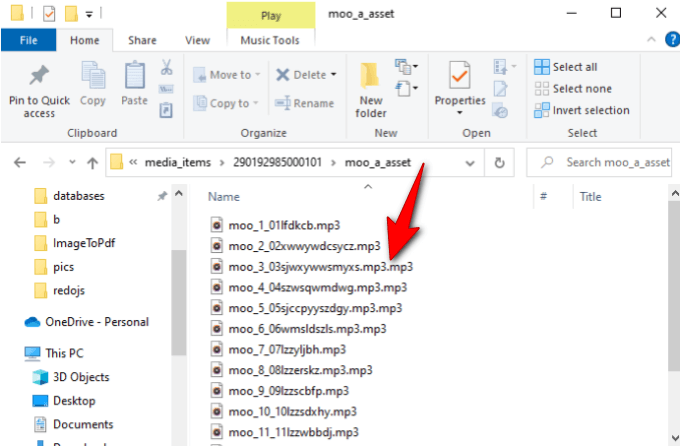Screen dimensions: 680x446
Task: Click Select none
Action: point(573,89)
